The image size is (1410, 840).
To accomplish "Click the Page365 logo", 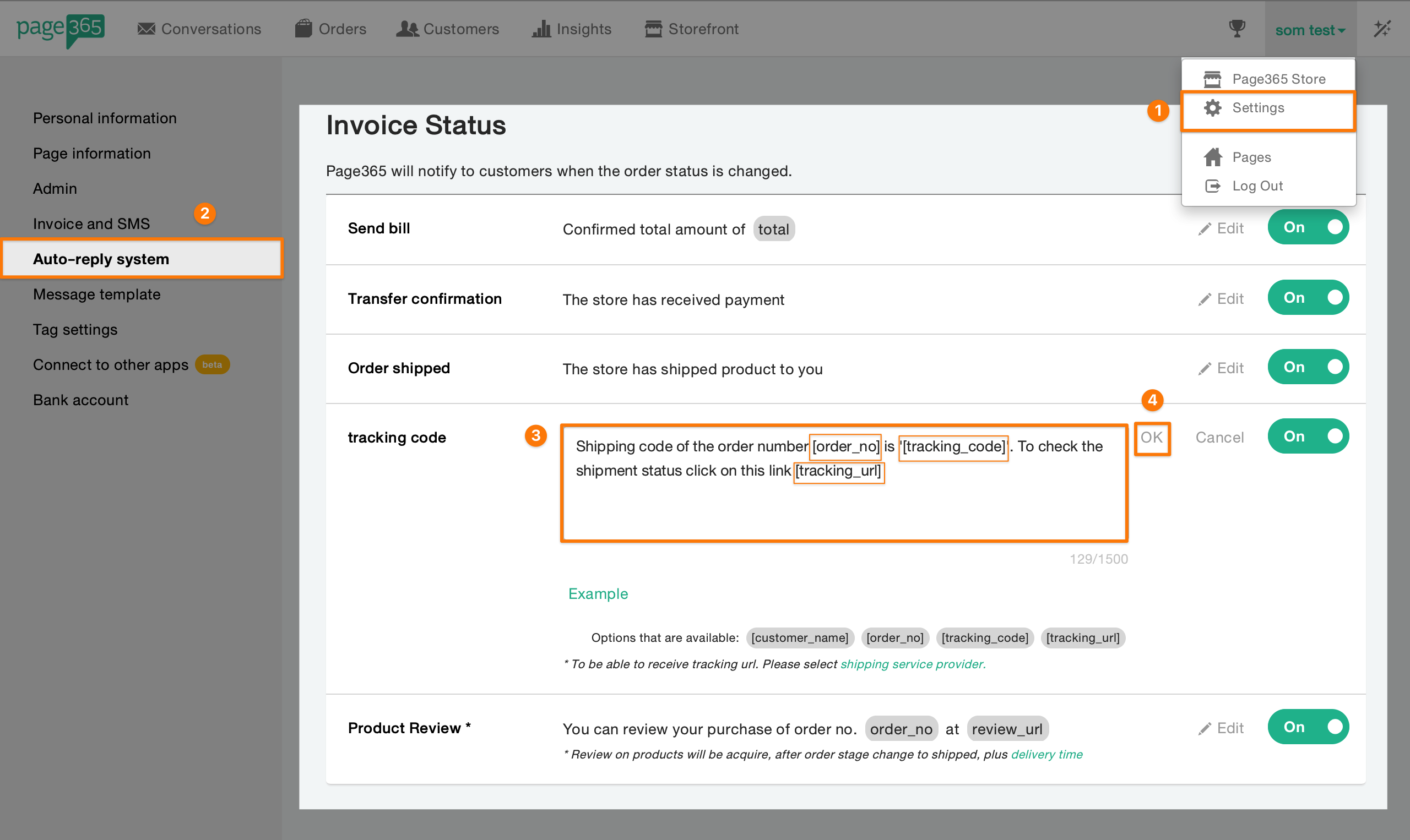I will click(61, 28).
